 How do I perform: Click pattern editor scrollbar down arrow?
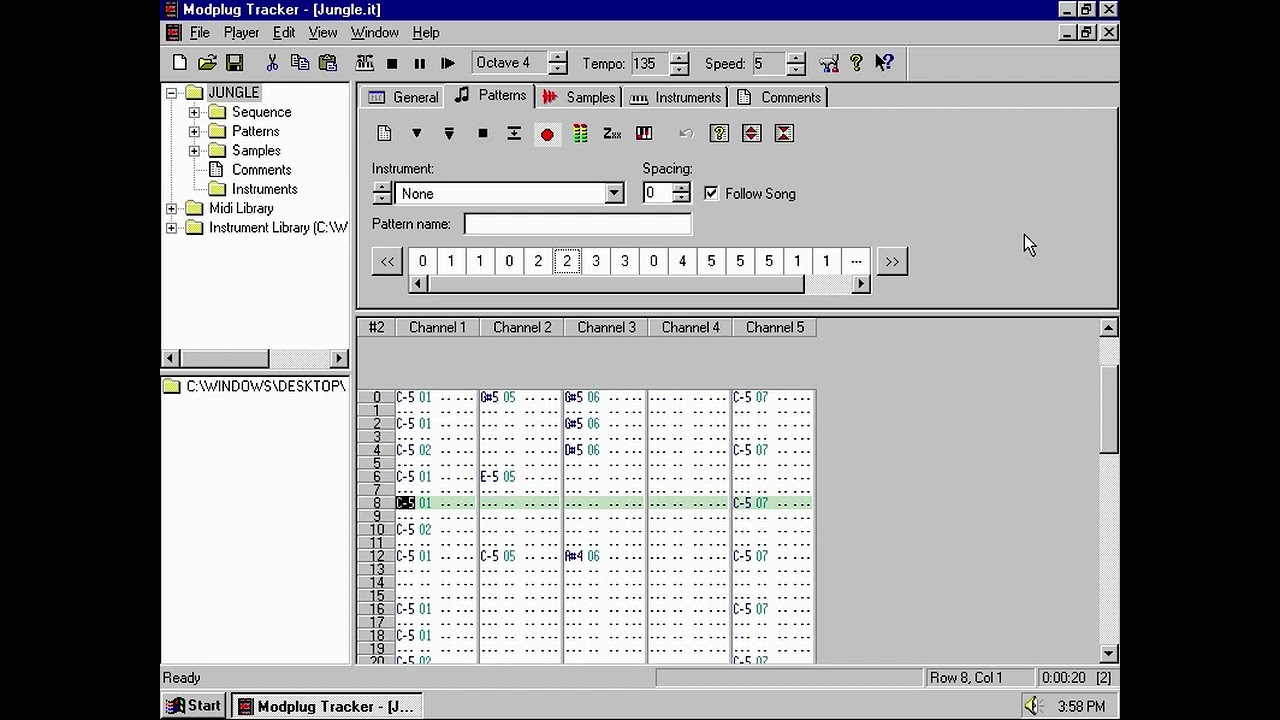click(x=1108, y=654)
